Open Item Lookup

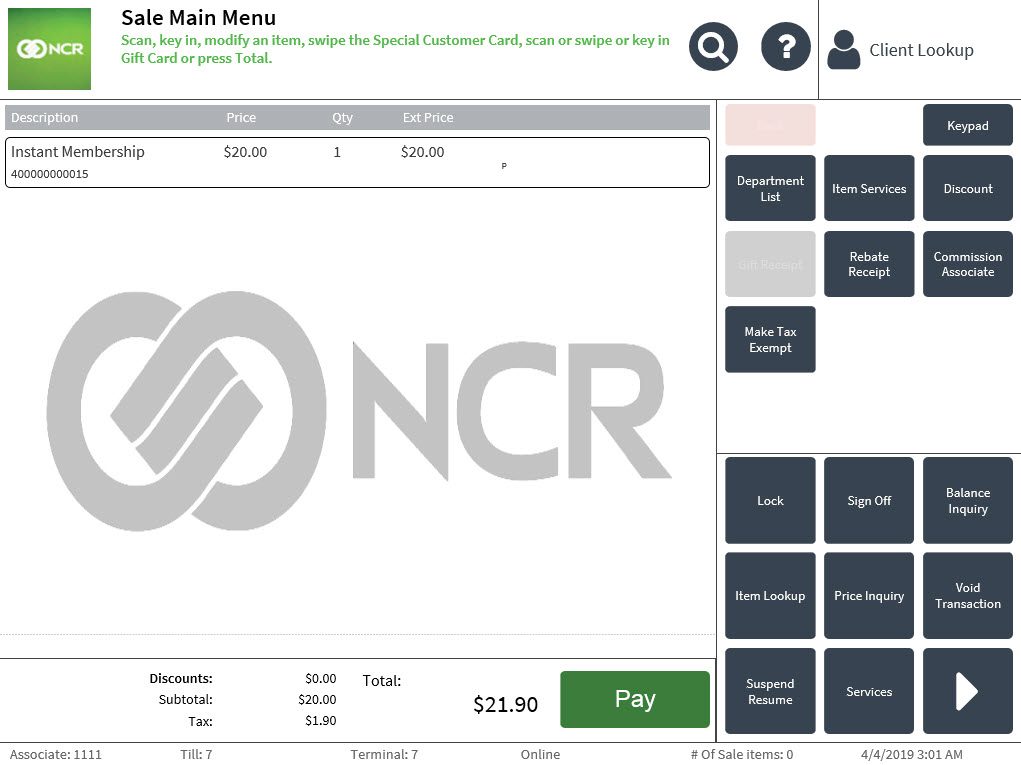(x=770, y=596)
